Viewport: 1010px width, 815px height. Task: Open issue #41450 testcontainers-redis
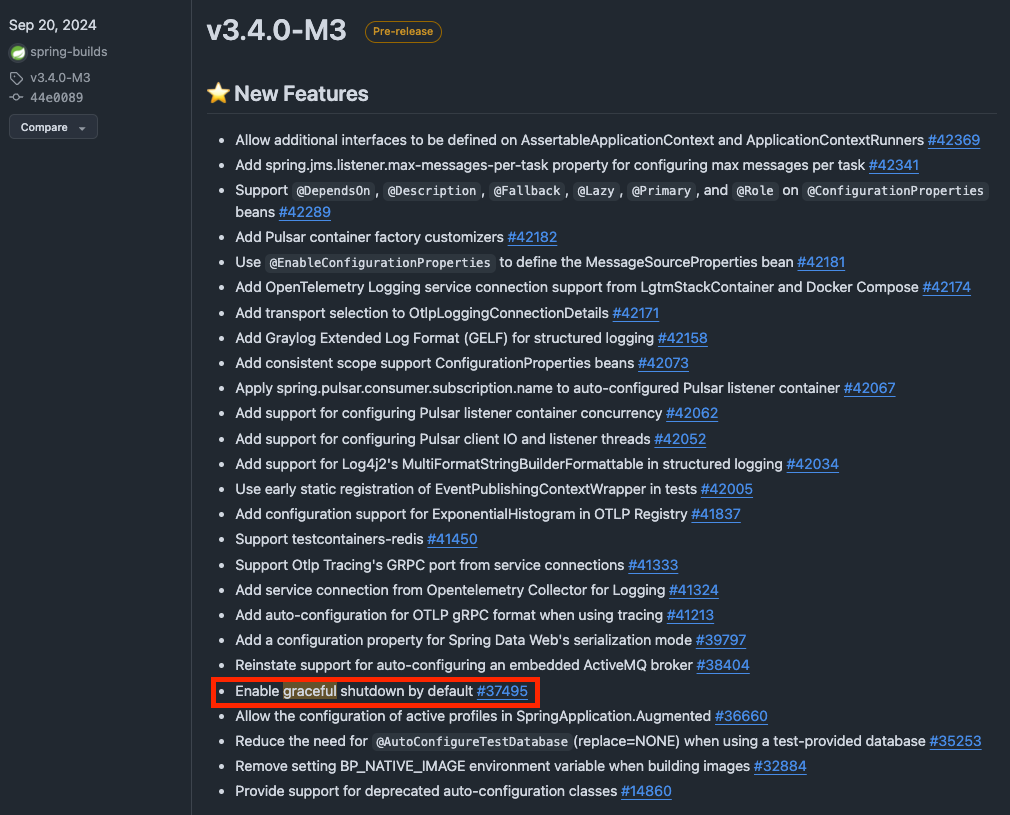coord(452,541)
